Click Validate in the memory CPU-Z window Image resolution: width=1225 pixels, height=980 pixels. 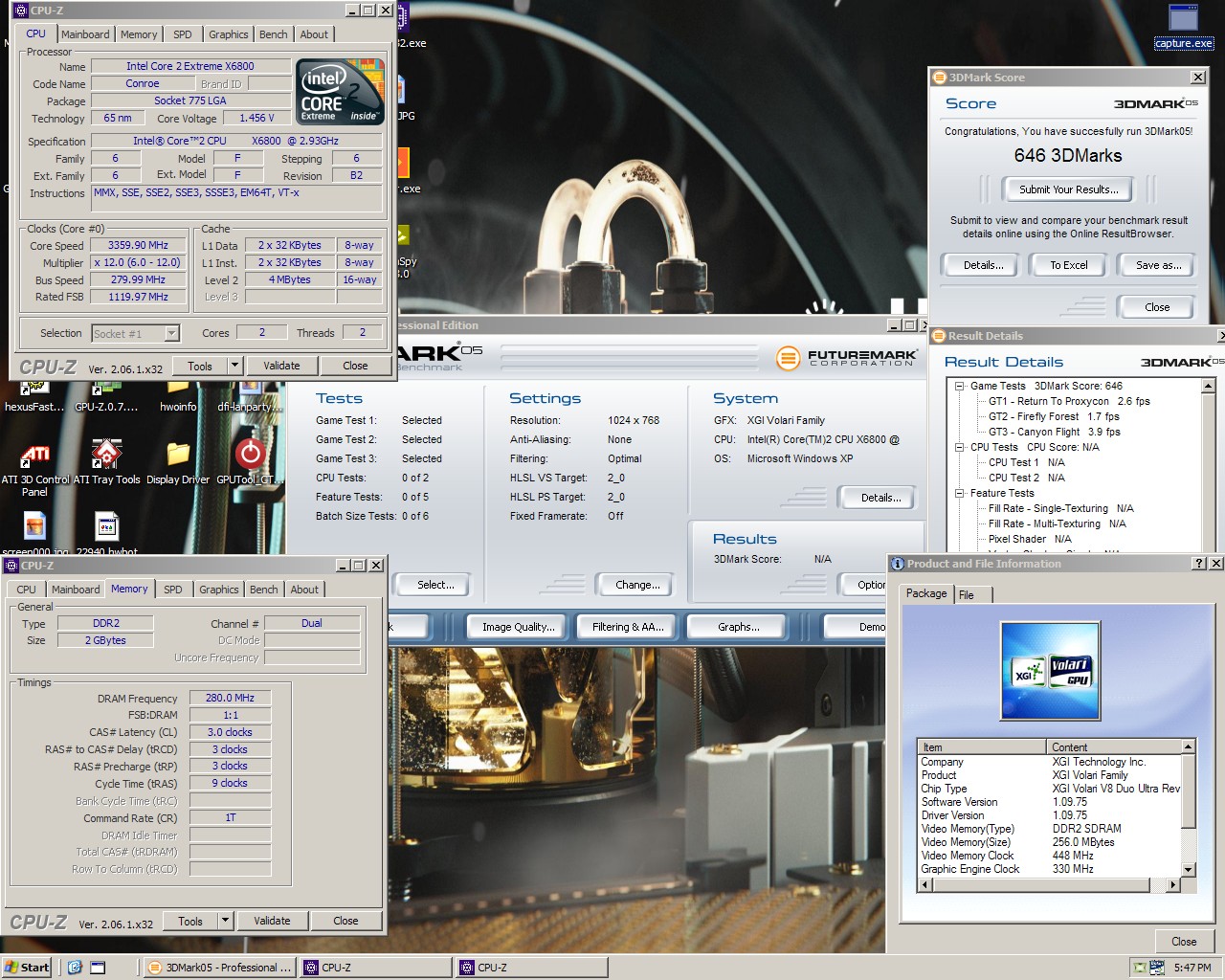272,921
